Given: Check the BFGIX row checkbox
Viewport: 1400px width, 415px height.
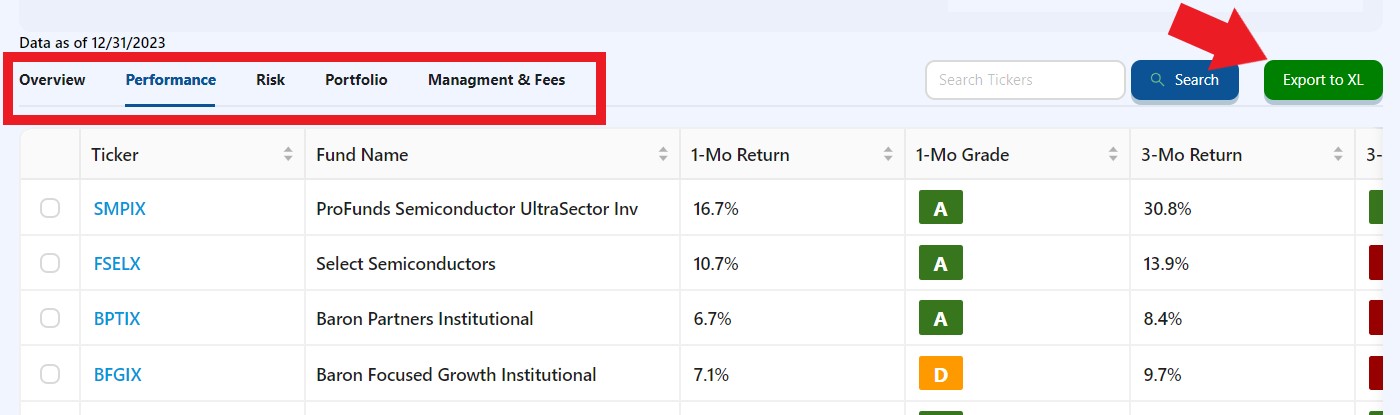Looking at the screenshot, I should (x=50, y=374).
